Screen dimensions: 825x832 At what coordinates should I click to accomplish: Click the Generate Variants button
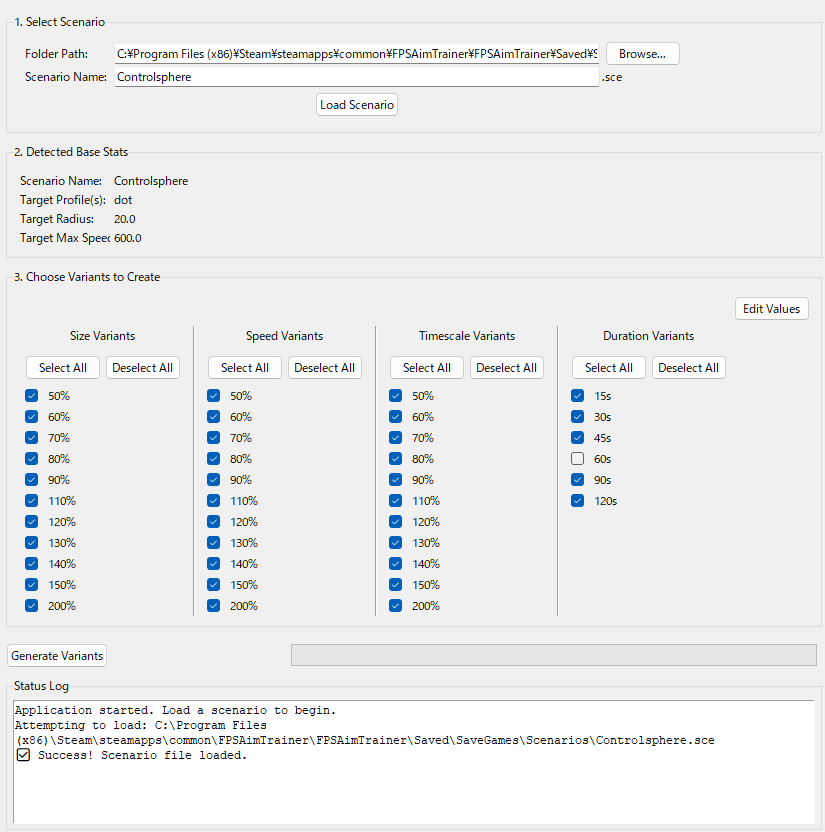(56, 655)
